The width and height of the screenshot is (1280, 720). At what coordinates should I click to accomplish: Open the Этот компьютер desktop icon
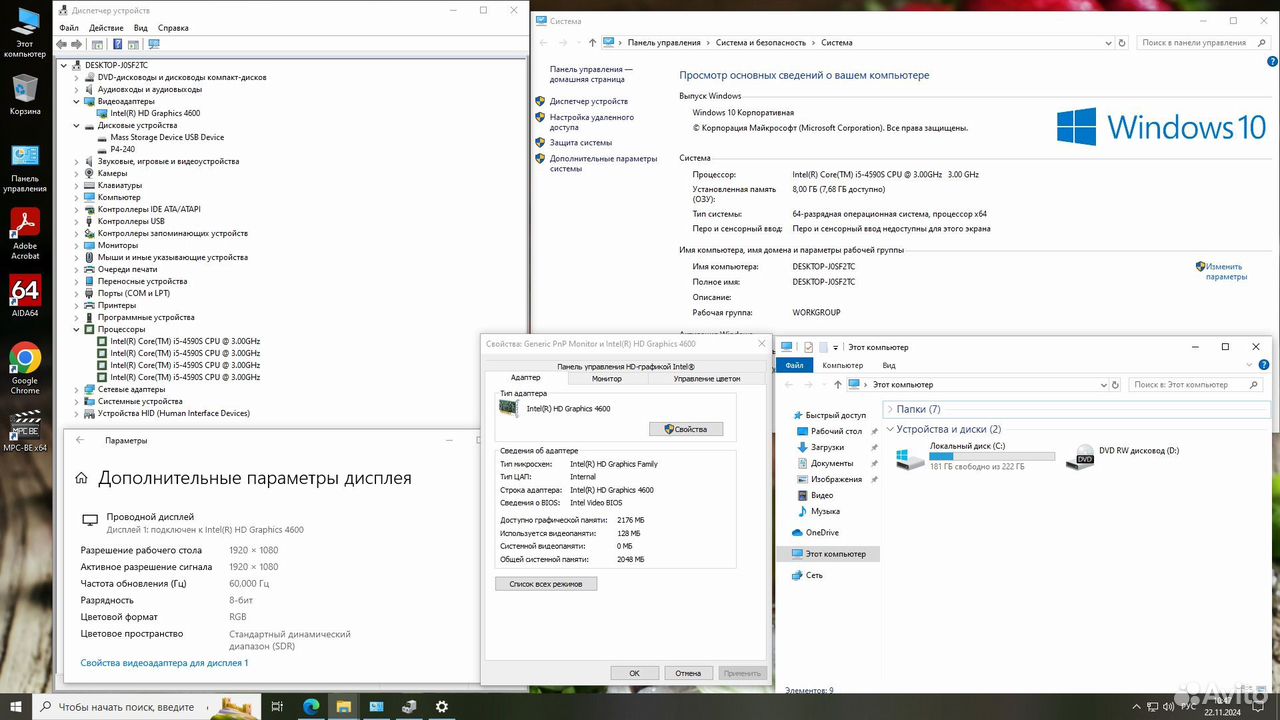coord(25,32)
